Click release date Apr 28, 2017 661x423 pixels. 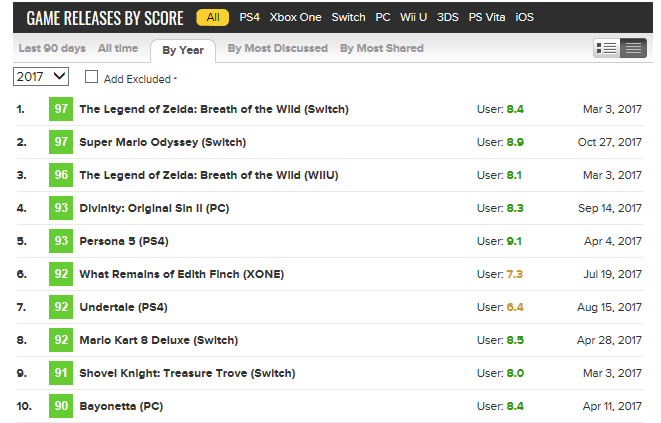(x=610, y=340)
